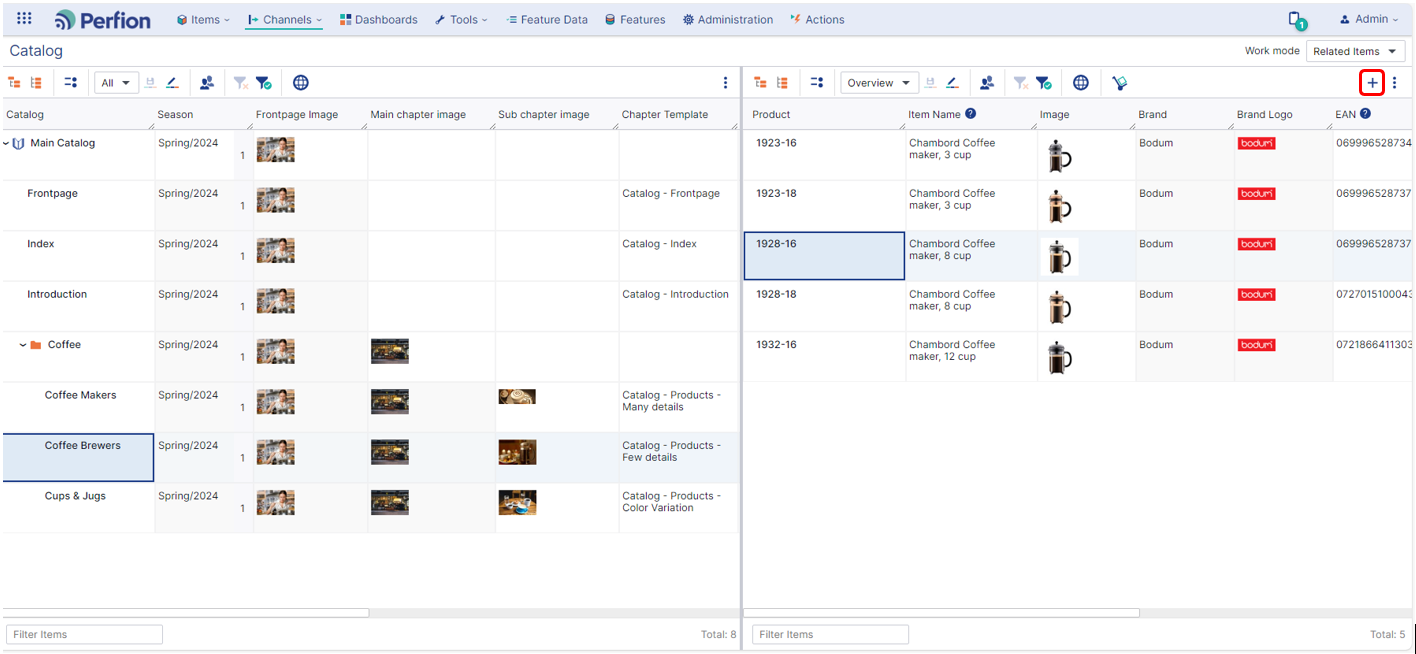The image size is (1416, 654).
Task: Click the Bodum logo for product 1923-16
Action: pos(1257,143)
